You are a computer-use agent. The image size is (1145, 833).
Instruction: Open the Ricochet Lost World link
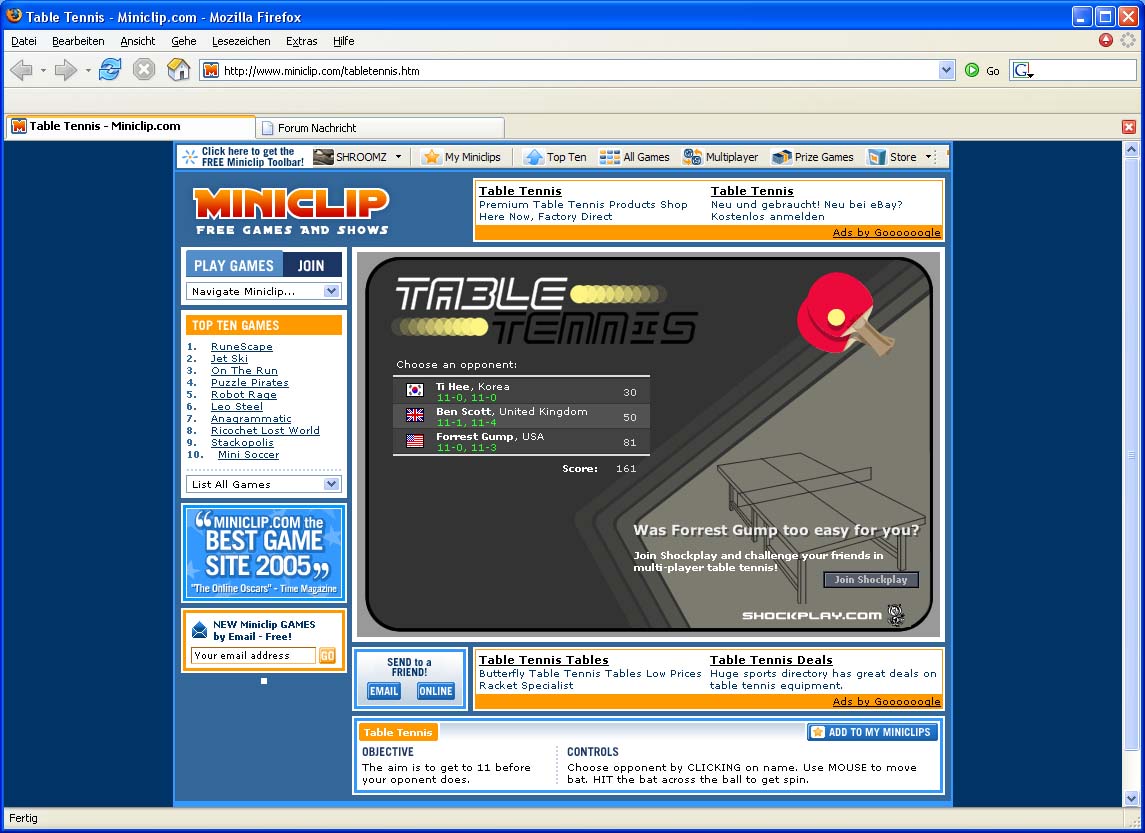click(x=265, y=431)
